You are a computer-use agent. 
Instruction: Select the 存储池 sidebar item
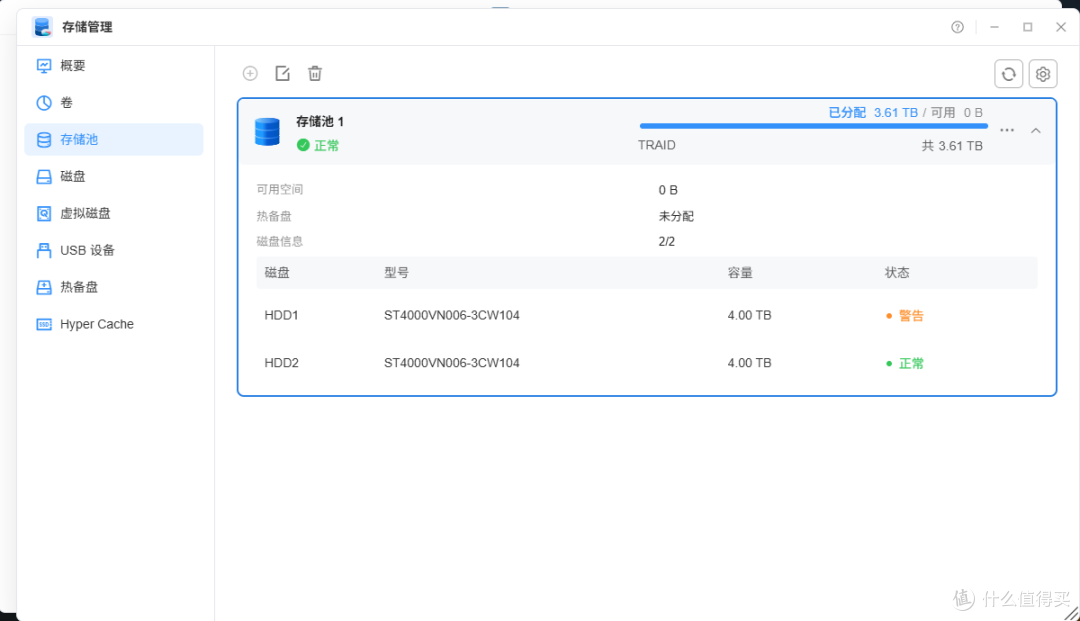tap(114, 139)
